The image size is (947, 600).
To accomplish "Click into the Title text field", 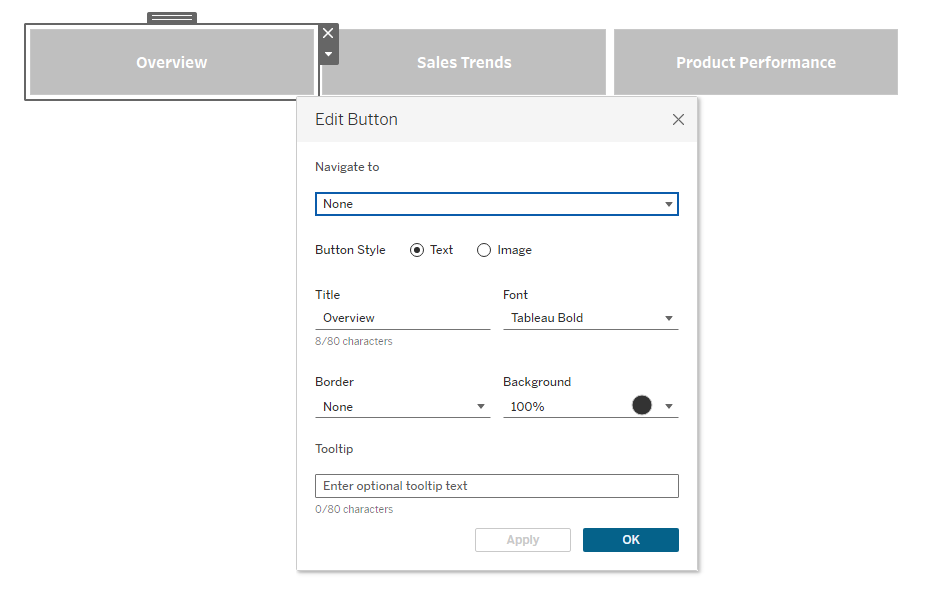I will [x=403, y=318].
